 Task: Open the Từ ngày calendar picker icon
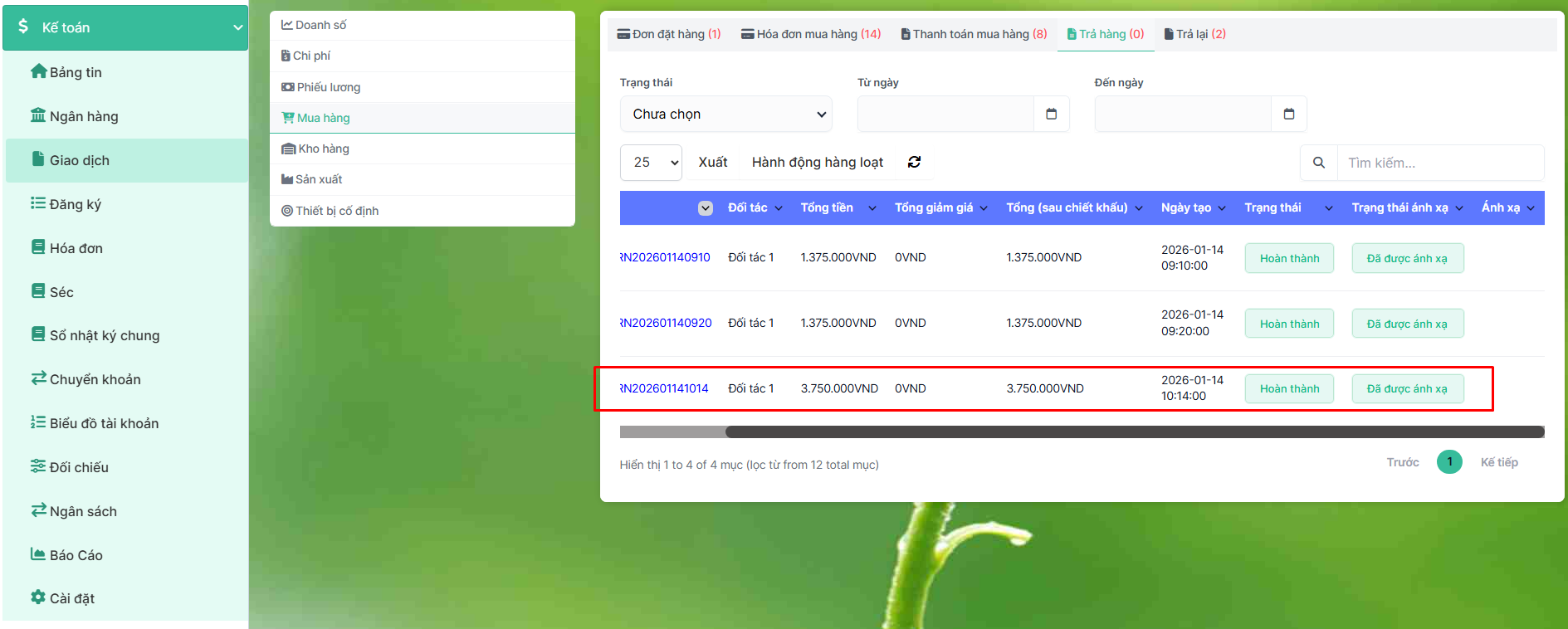[1051, 114]
